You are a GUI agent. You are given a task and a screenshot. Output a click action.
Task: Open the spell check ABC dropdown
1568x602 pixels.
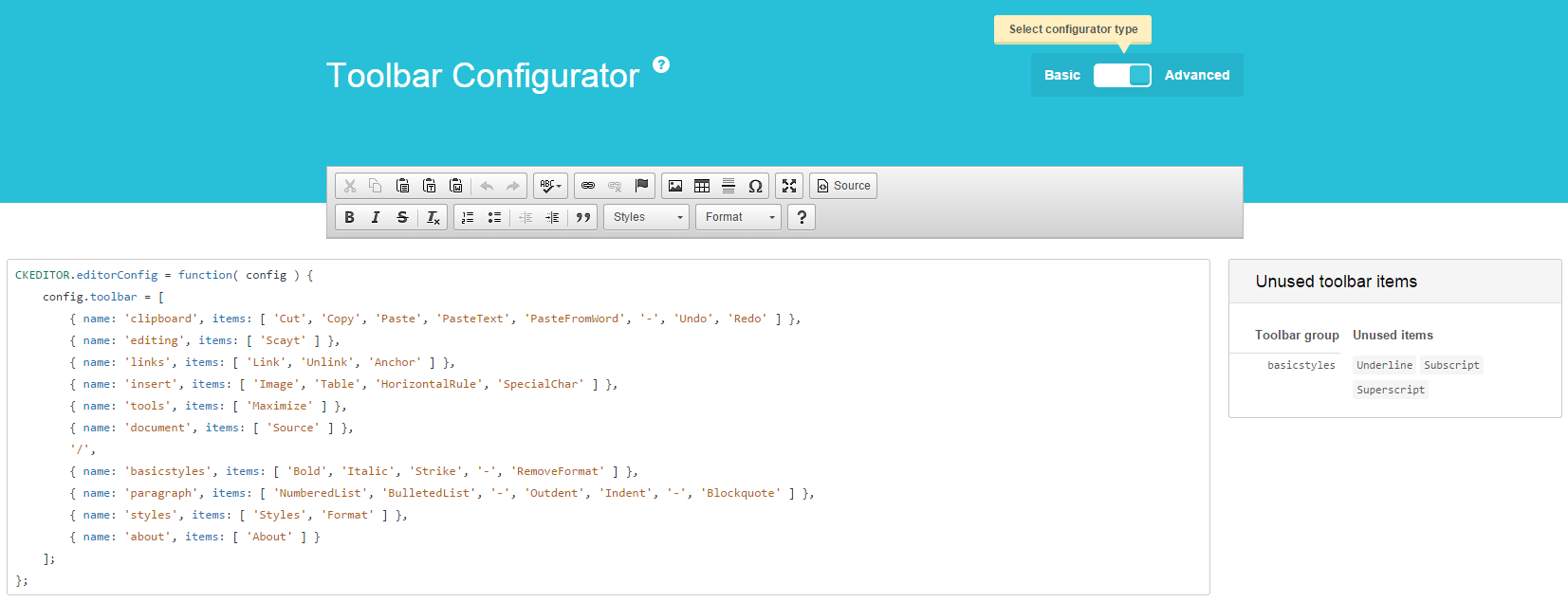click(x=550, y=186)
